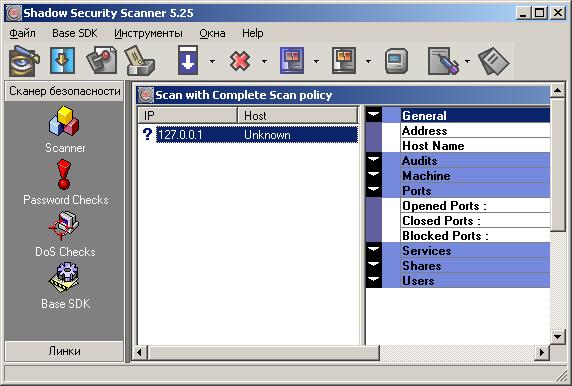Sort by the Host column header
Viewport: 572px width, 386px height.
point(297,116)
